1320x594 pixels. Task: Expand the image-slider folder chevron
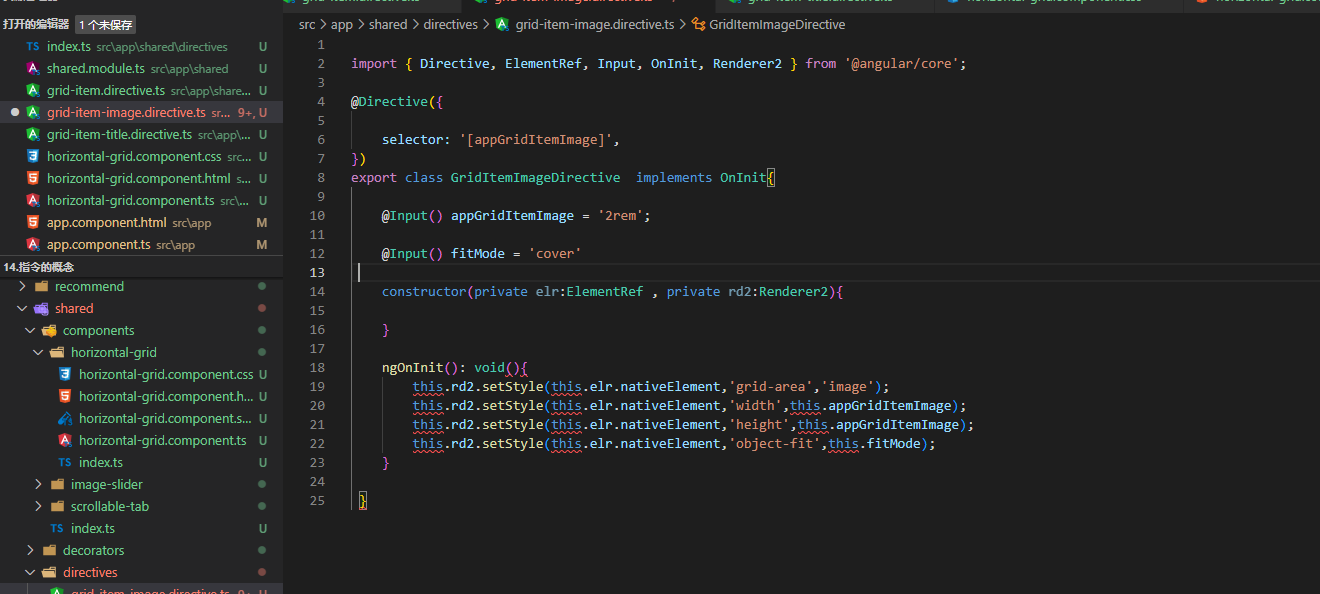tap(39, 485)
